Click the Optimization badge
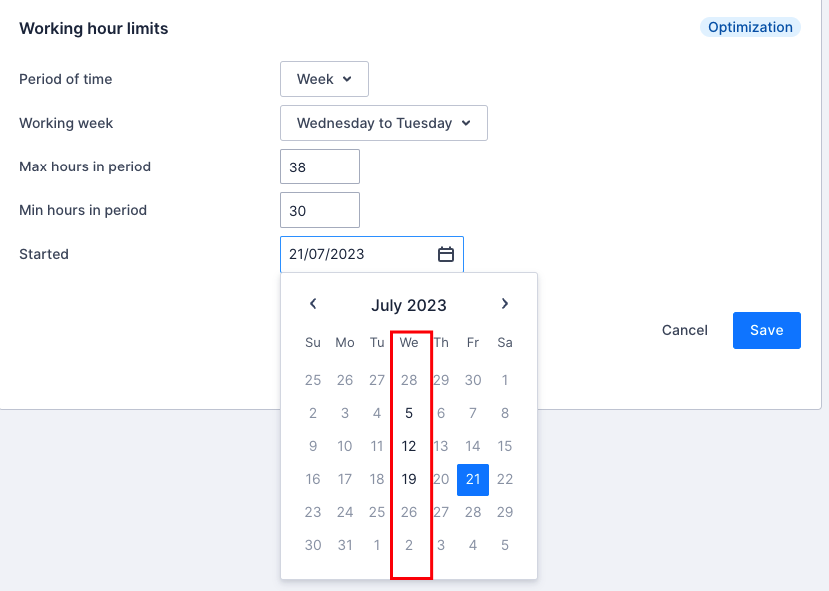This screenshot has width=829, height=591. pyautogui.click(x=749, y=27)
